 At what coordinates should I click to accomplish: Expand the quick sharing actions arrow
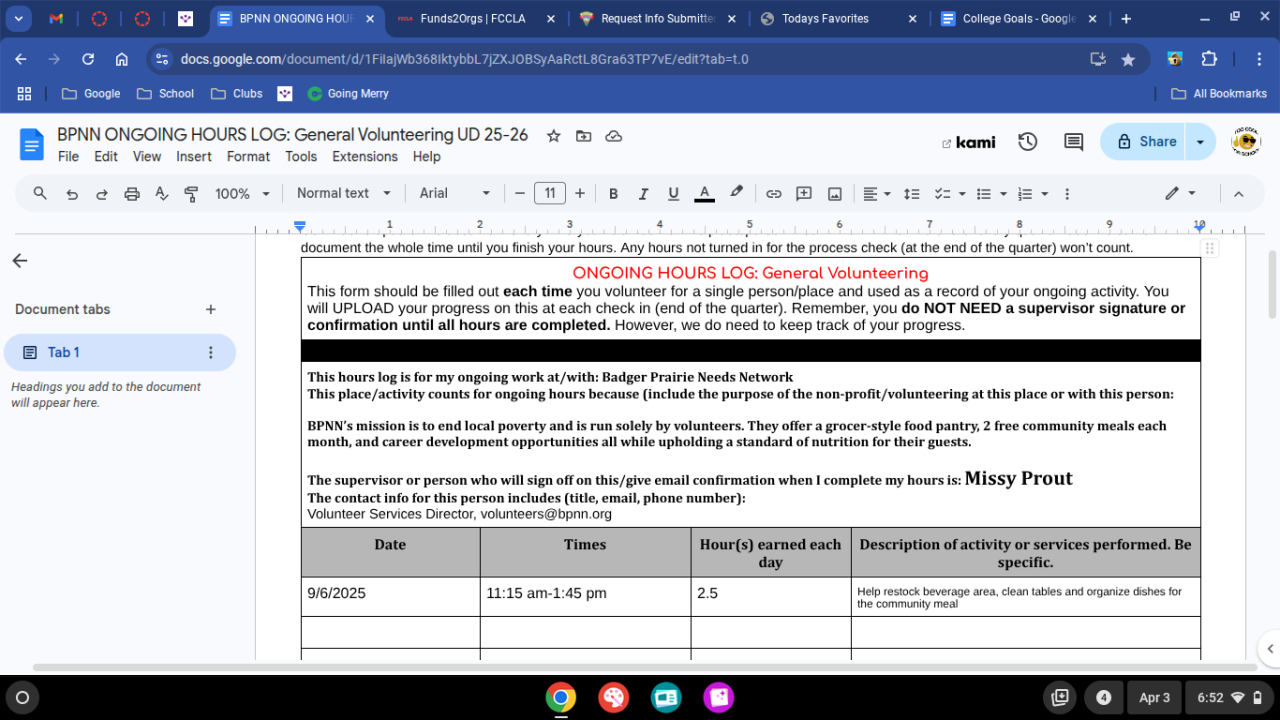(x=1200, y=142)
